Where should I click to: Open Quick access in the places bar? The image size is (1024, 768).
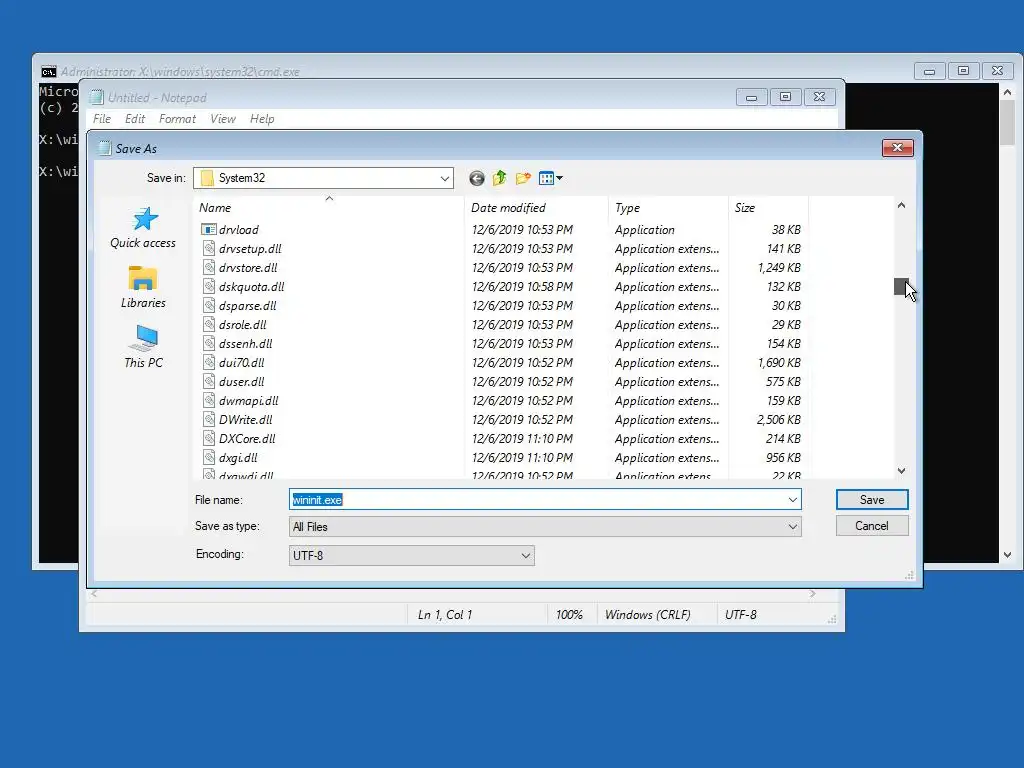point(143,229)
